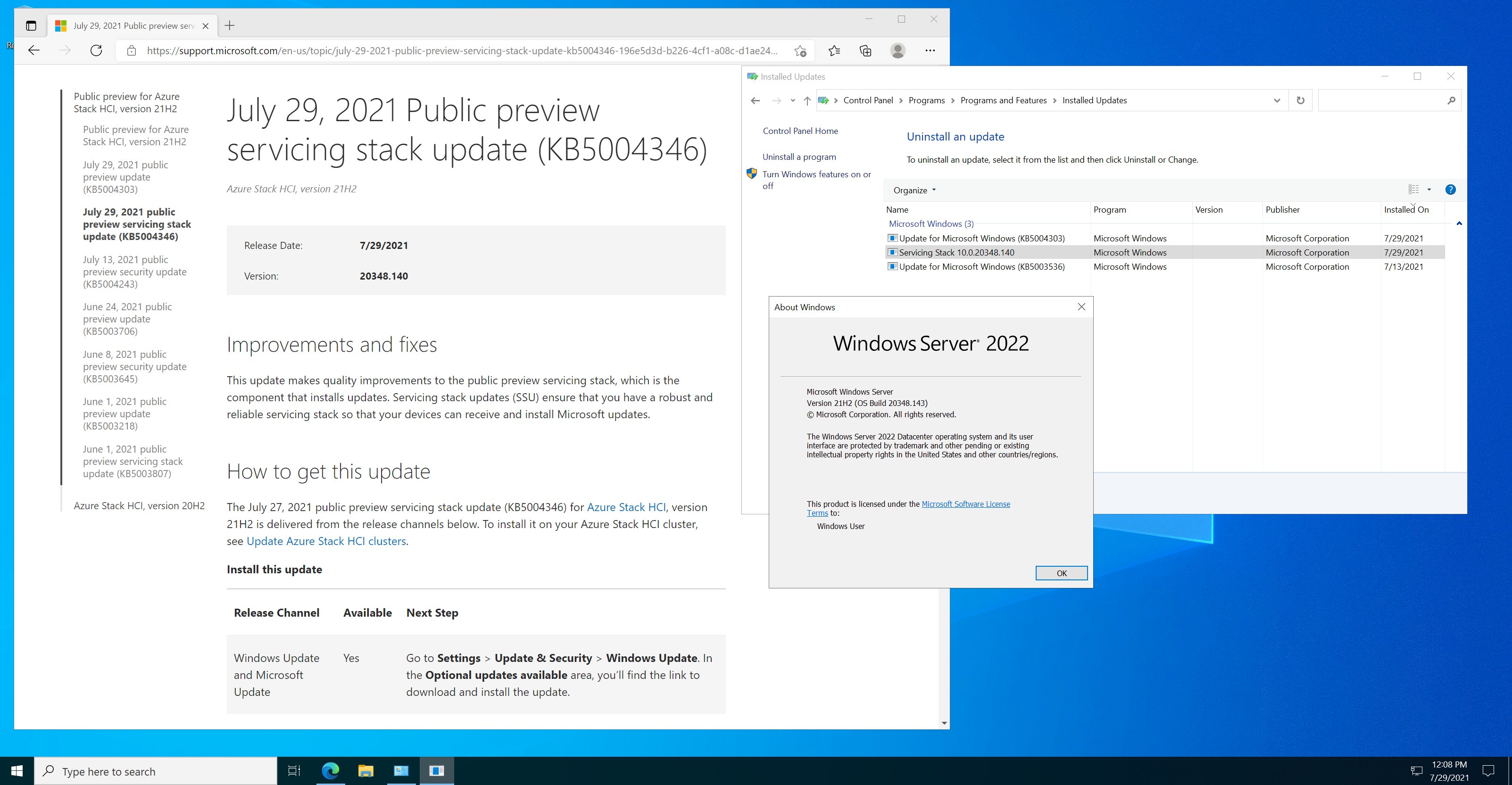
Task: Open Edge Settings and more menu
Action: pyautogui.click(x=930, y=50)
